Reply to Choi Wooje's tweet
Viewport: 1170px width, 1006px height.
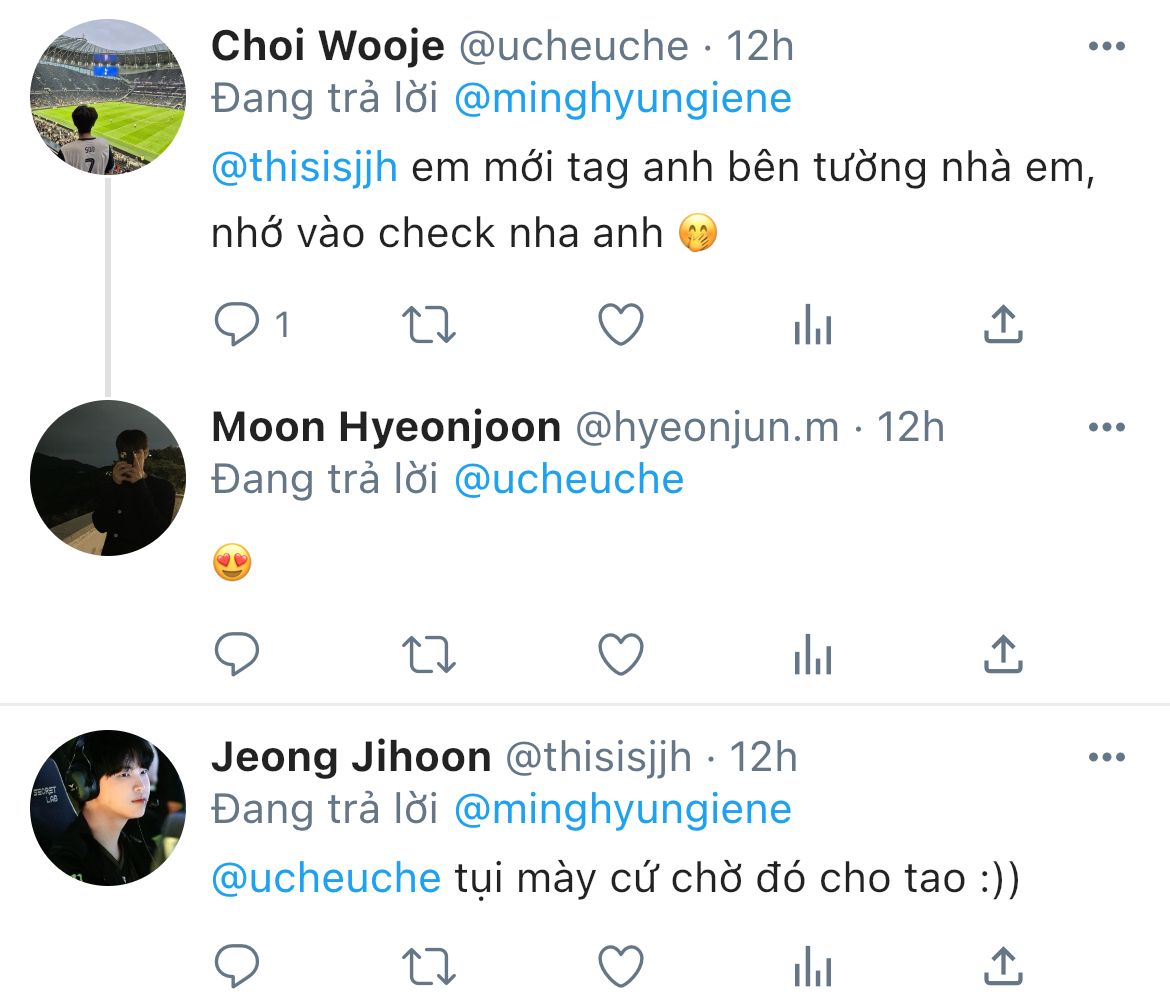click(238, 325)
